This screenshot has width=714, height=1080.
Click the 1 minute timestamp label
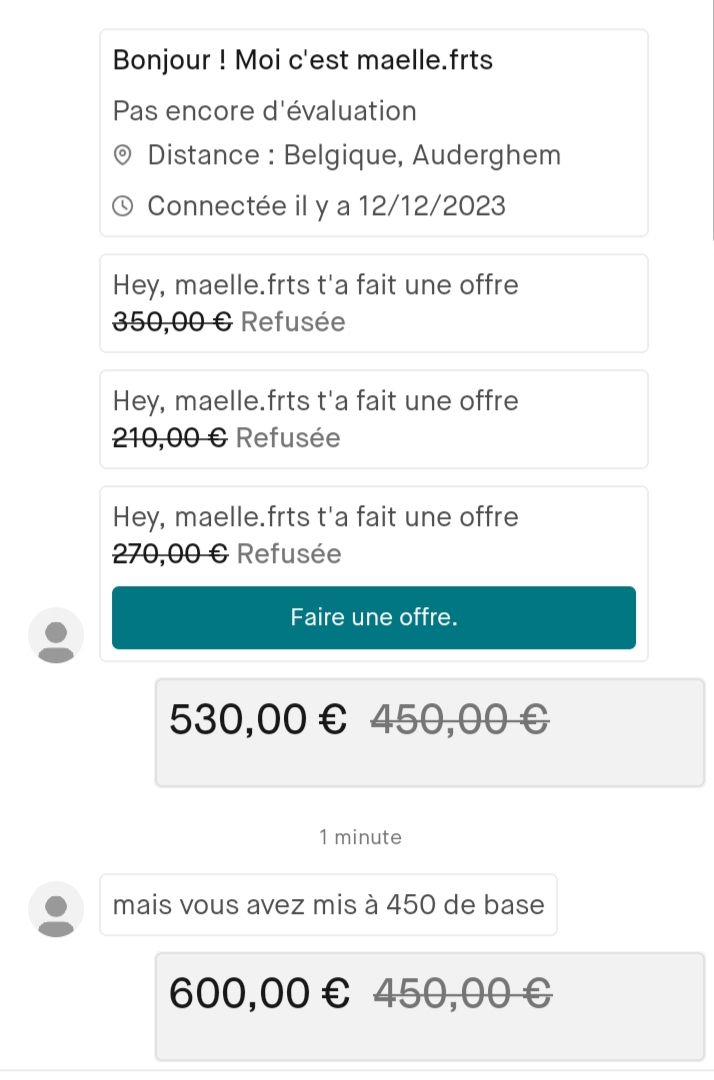[x=360, y=837]
